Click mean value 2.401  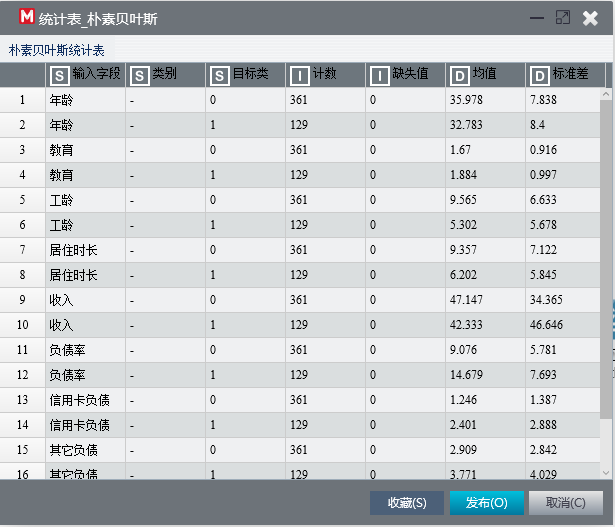pos(463,425)
